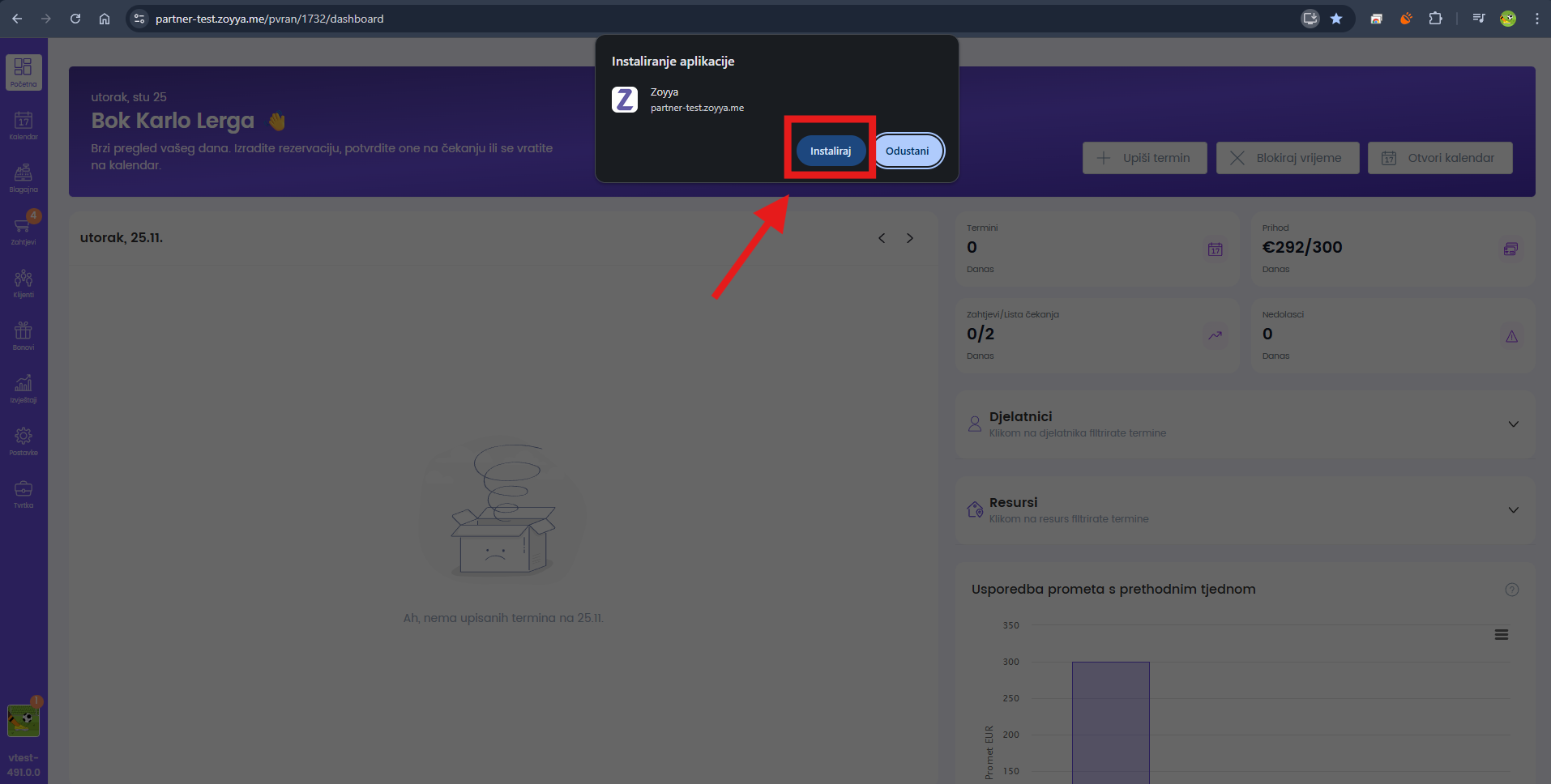This screenshot has width=1551, height=784.
Task: Expand the Resursi section
Action: (1513, 510)
